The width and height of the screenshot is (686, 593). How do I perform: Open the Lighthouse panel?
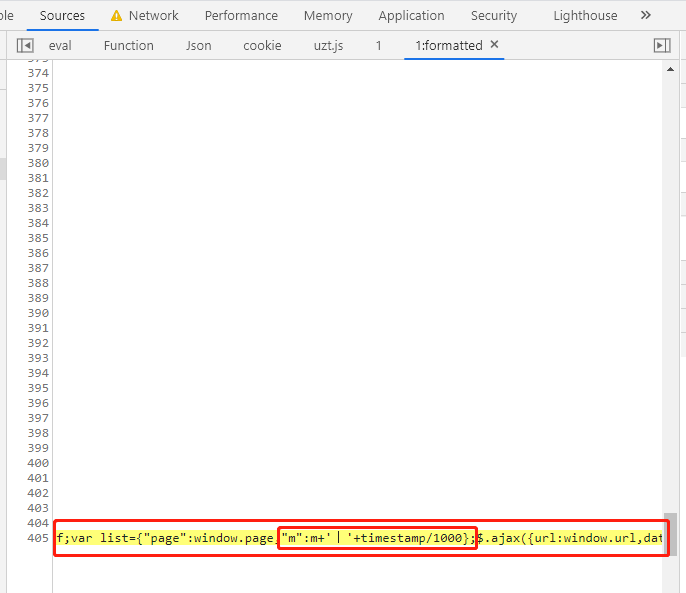tap(585, 15)
